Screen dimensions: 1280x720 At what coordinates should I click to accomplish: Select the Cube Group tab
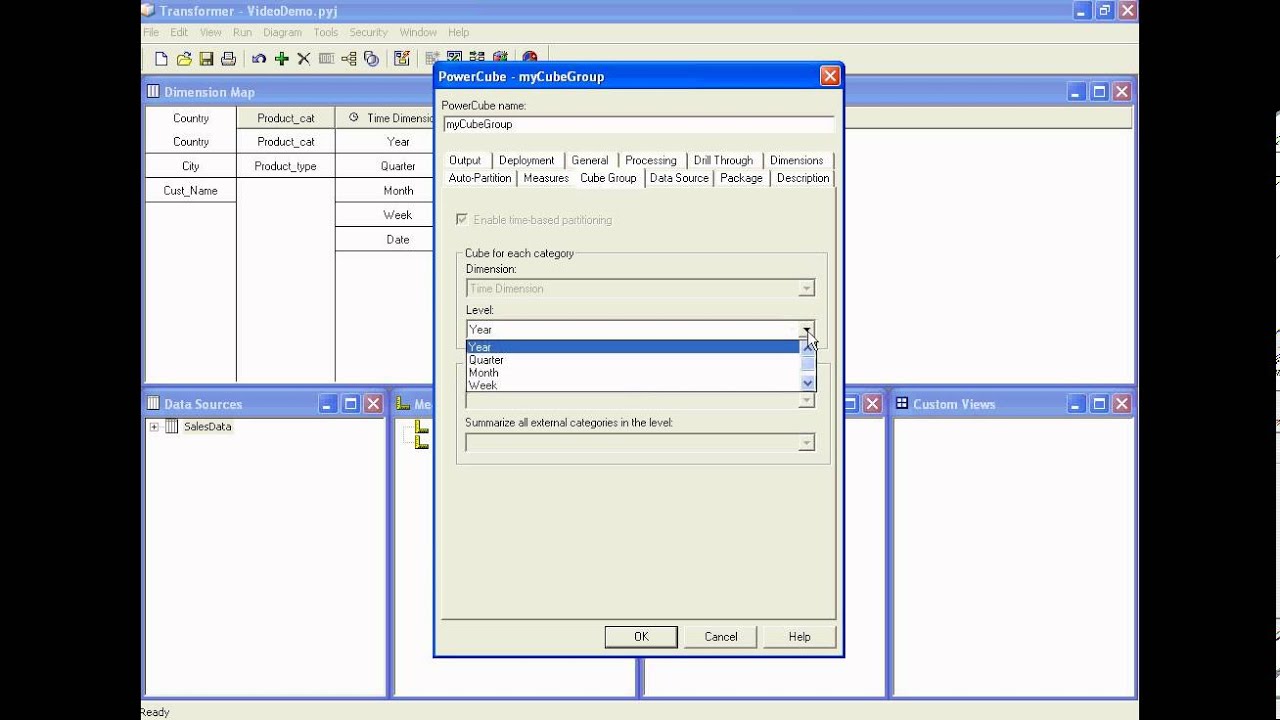608,178
